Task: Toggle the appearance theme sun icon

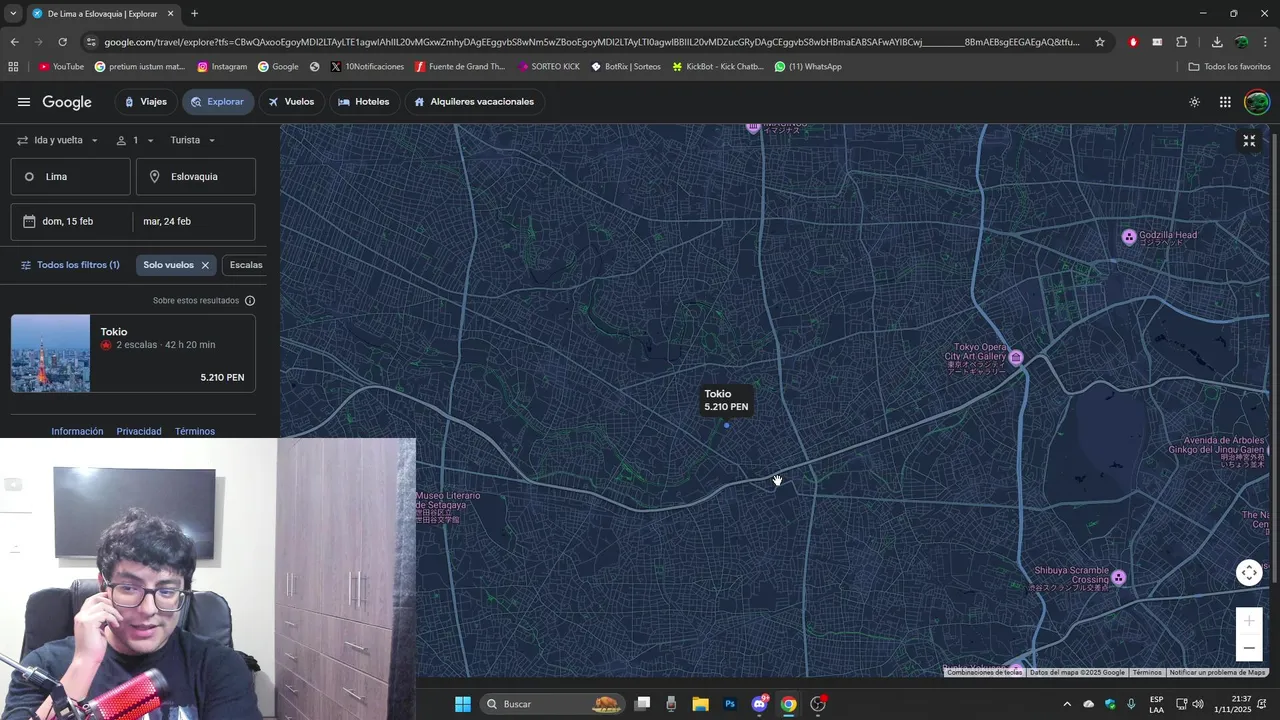Action: (1194, 102)
